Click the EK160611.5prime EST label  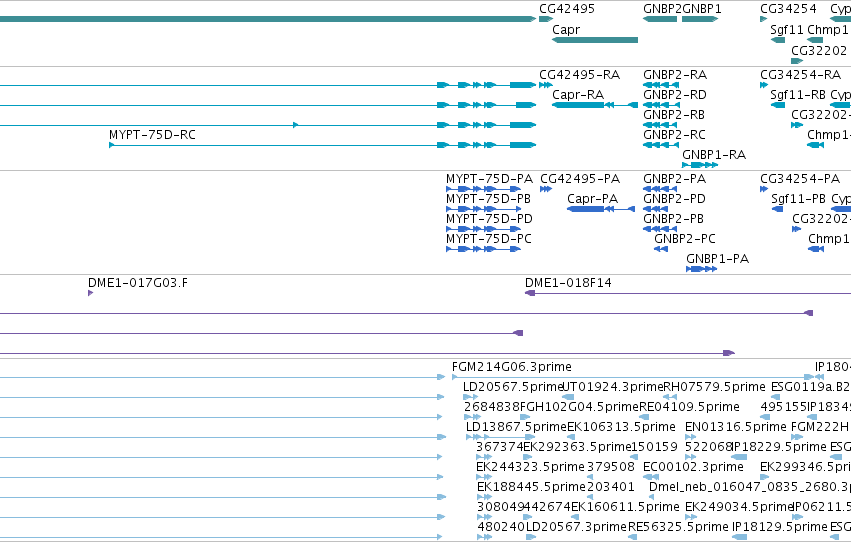point(625,507)
